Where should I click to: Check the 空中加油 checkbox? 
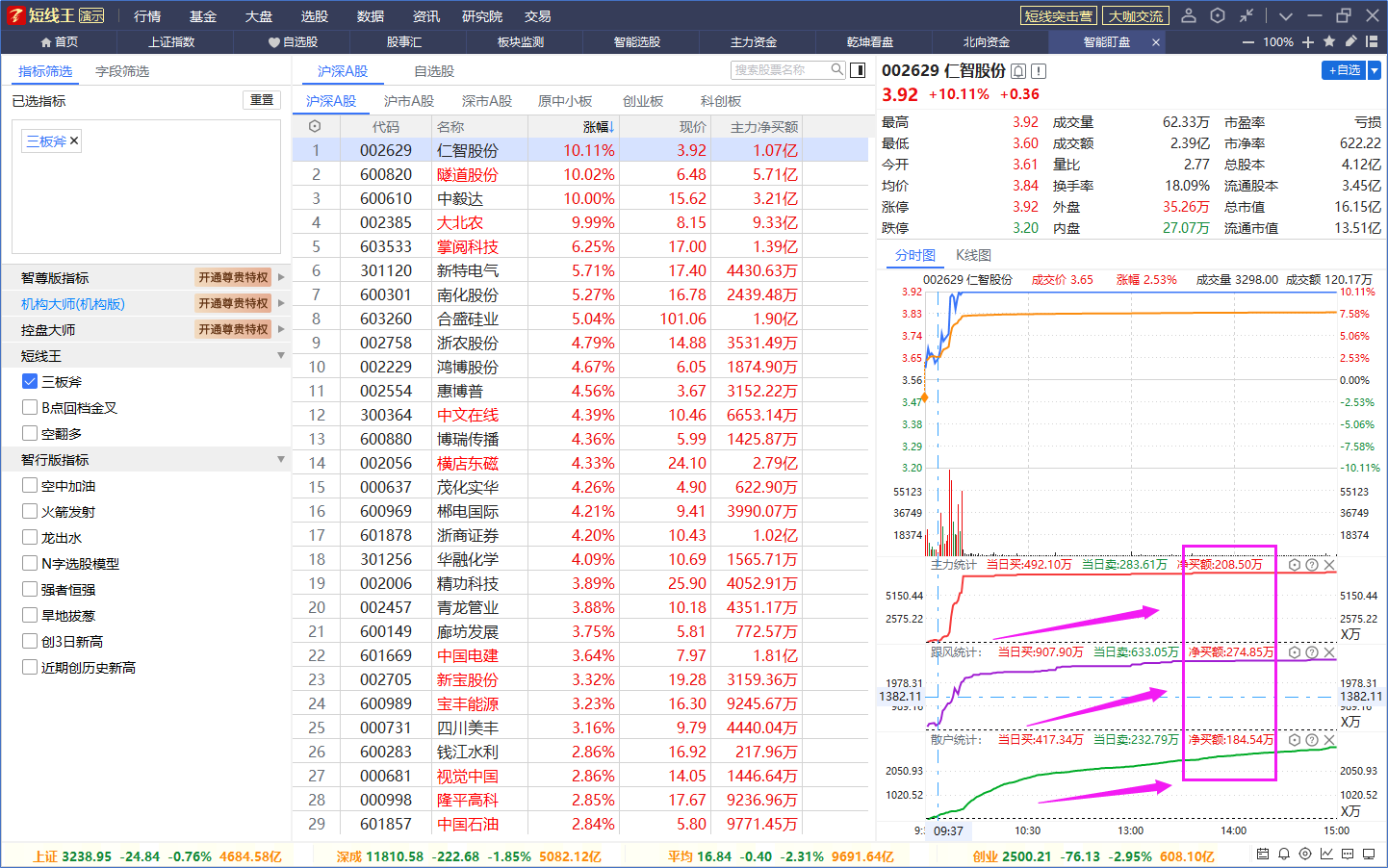coord(30,485)
